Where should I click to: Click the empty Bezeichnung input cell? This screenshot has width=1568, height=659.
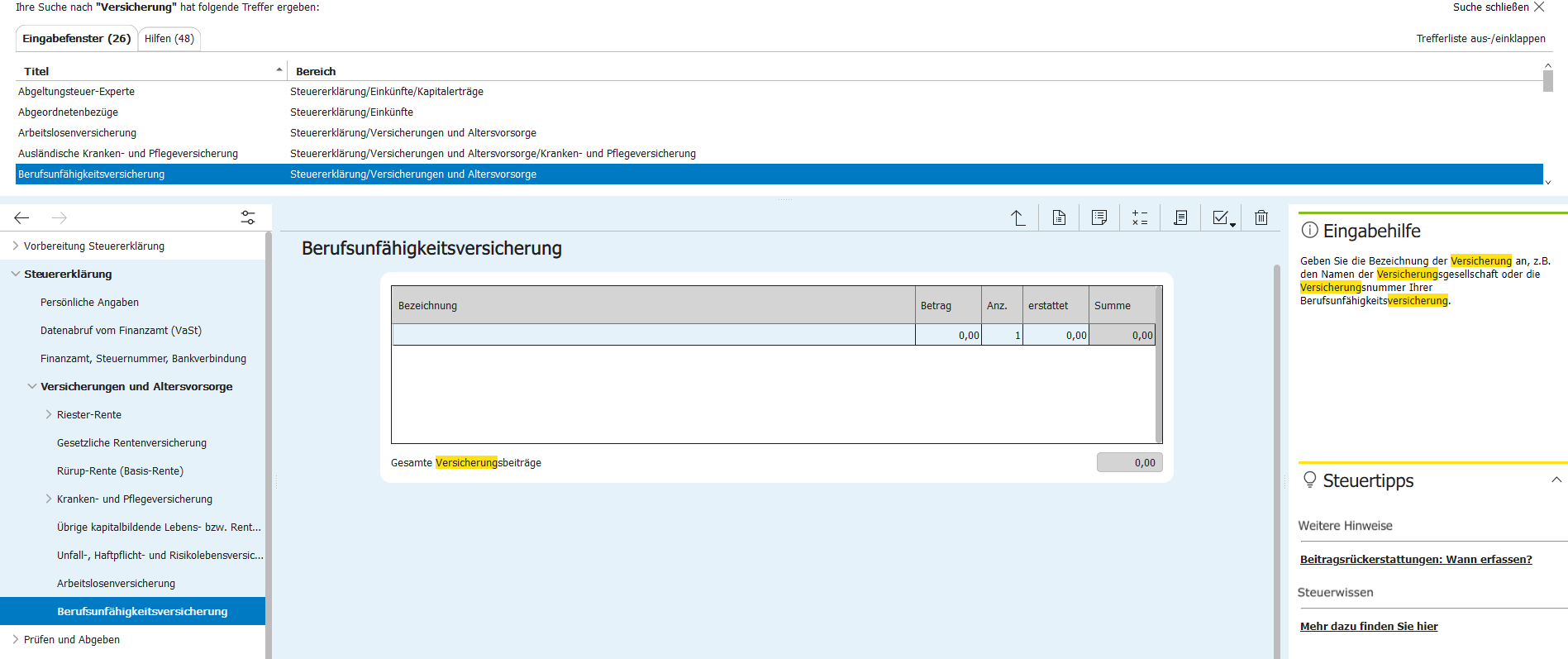(653, 335)
